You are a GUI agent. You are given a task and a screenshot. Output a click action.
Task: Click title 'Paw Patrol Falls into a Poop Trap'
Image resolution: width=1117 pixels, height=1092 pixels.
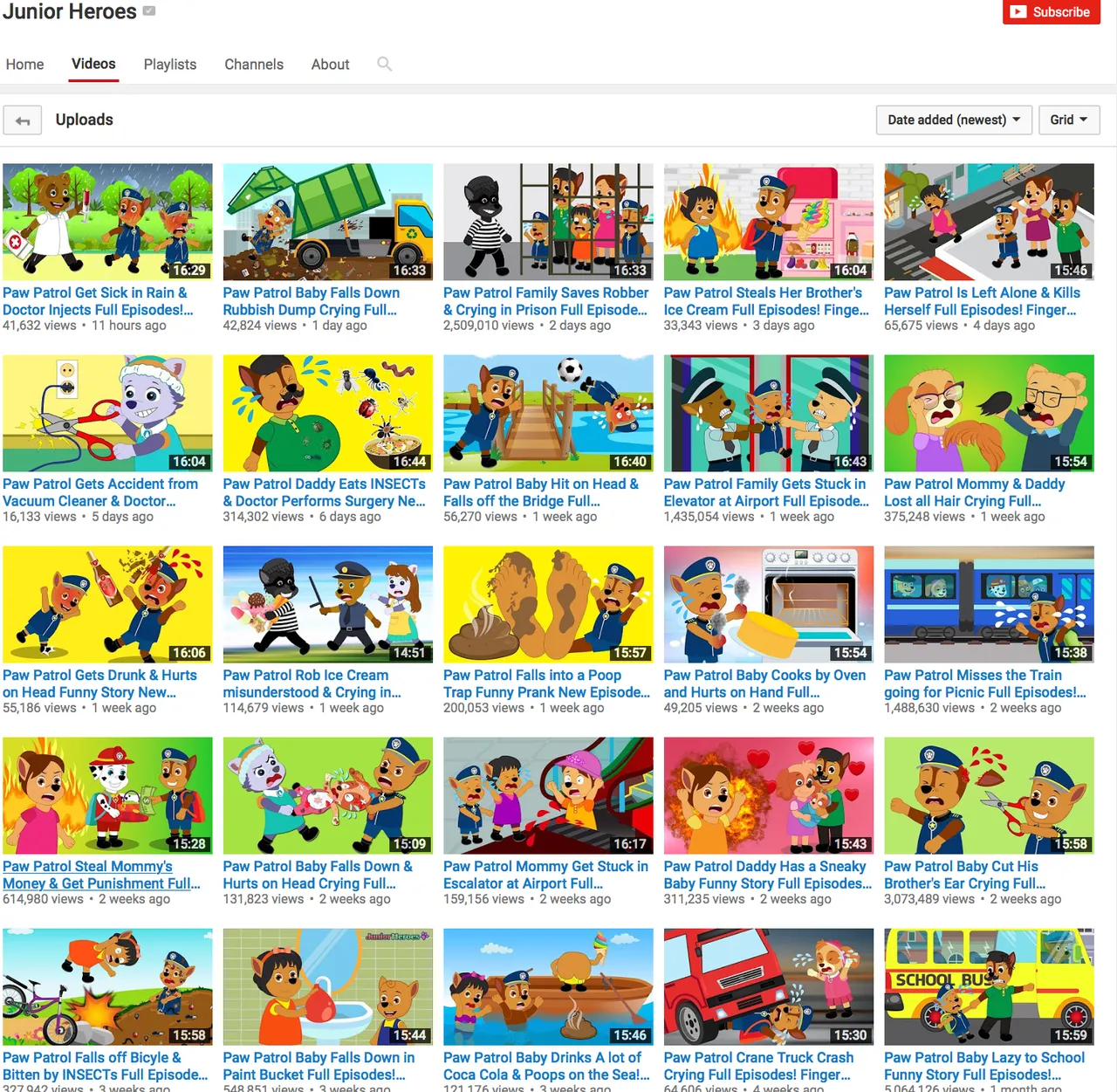point(546,683)
